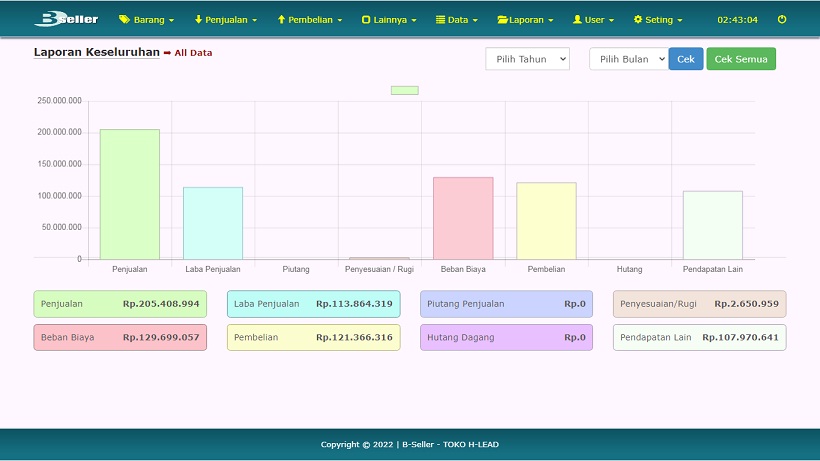The image size is (820, 461).
Task: Click the folder icon beside Laporan
Action: tap(503, 19)
